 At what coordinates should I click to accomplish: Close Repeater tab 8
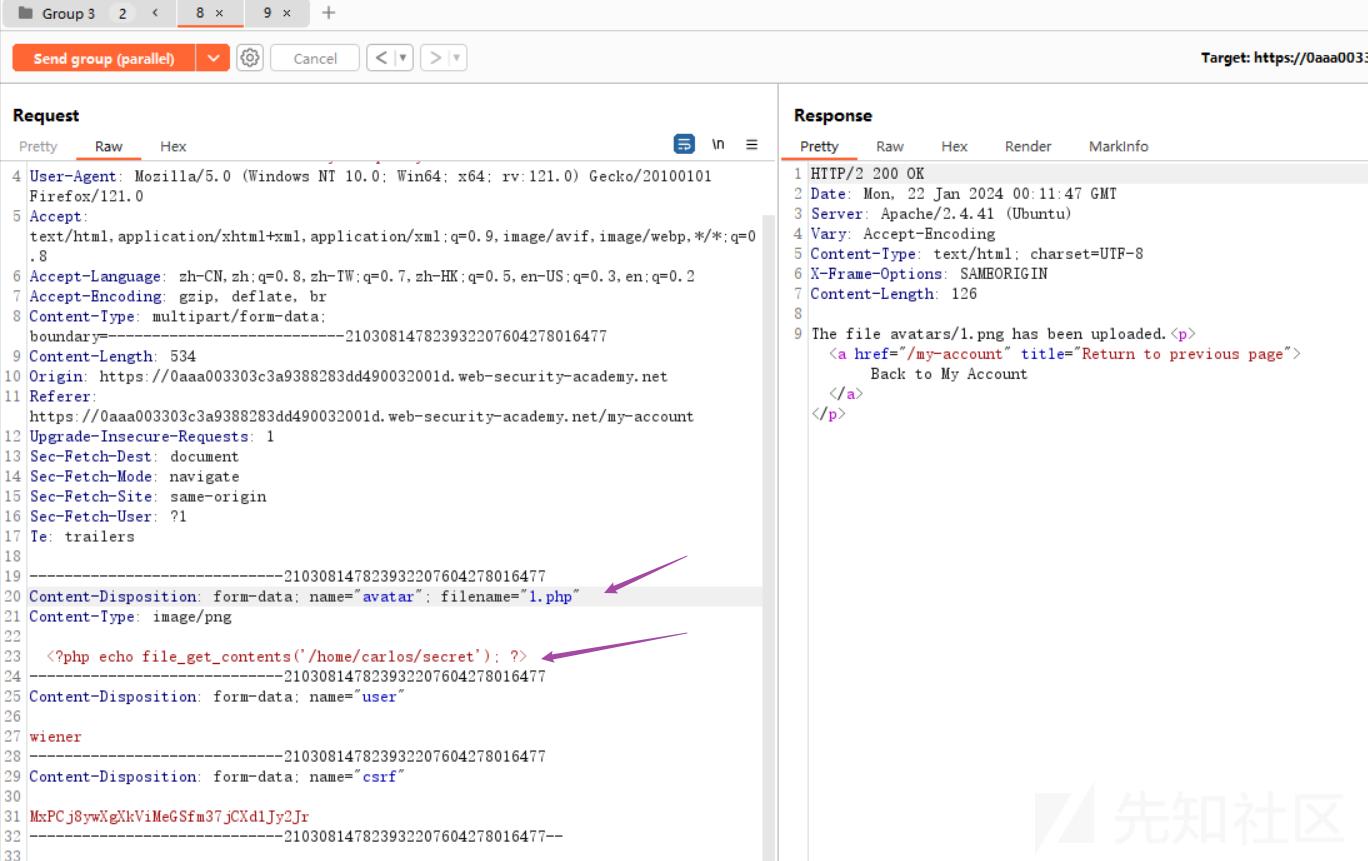pos(219,13)
